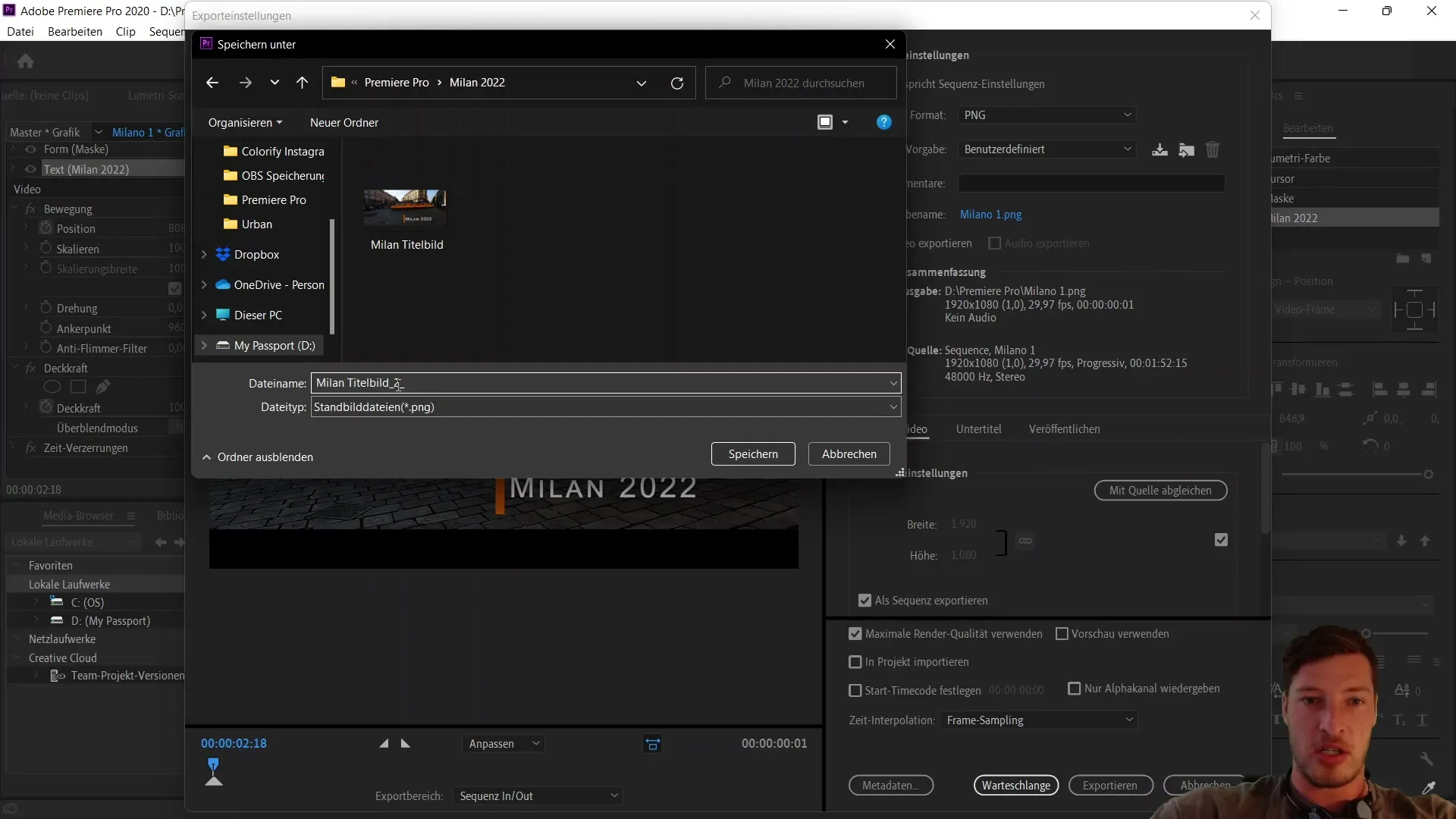This screenshot has height=819, width=1456.
Task: Click the upload/save preset icon in export settings
Action: 1159,149
